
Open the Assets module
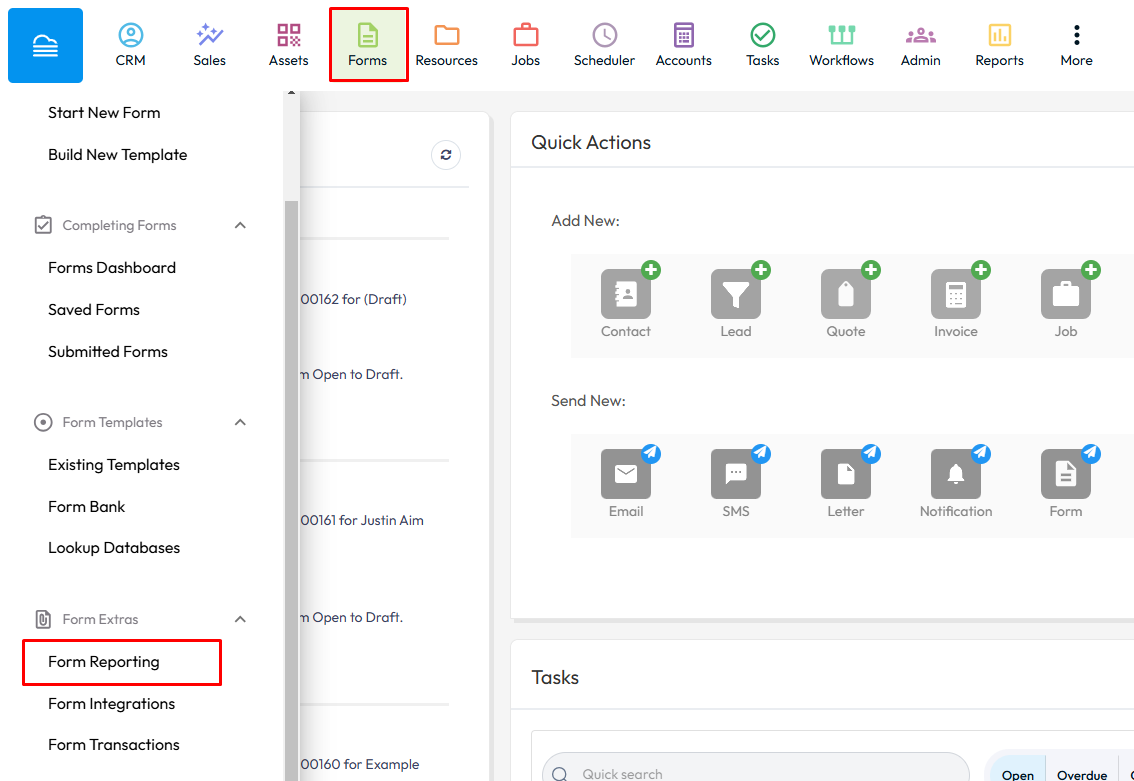pyautogui.click(x=289, y=46)
